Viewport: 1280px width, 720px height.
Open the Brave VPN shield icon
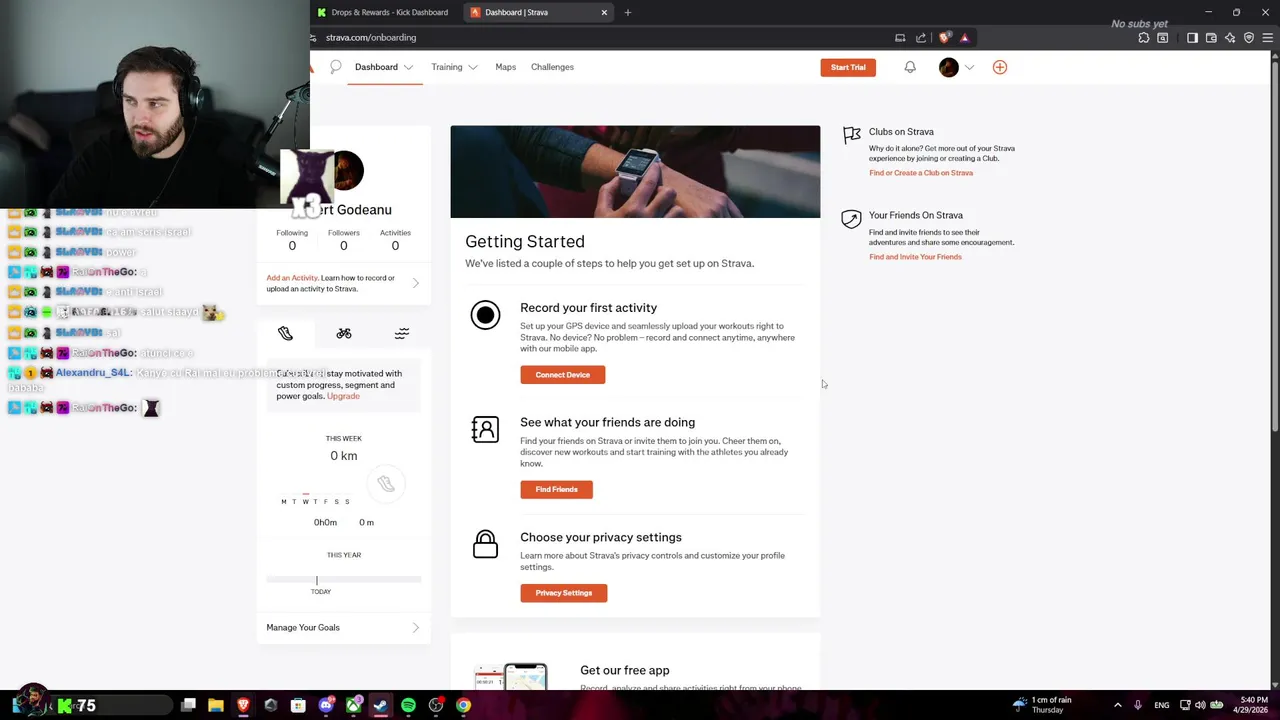pyautogui.click(x=1249, y=38)
